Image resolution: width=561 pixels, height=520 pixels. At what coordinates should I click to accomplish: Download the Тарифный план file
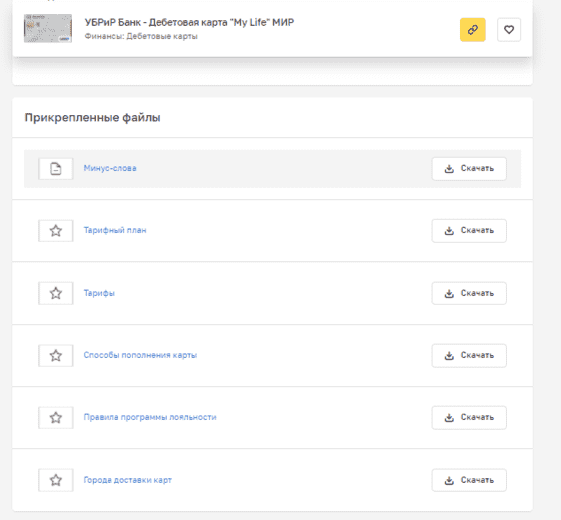click(469, 230)
